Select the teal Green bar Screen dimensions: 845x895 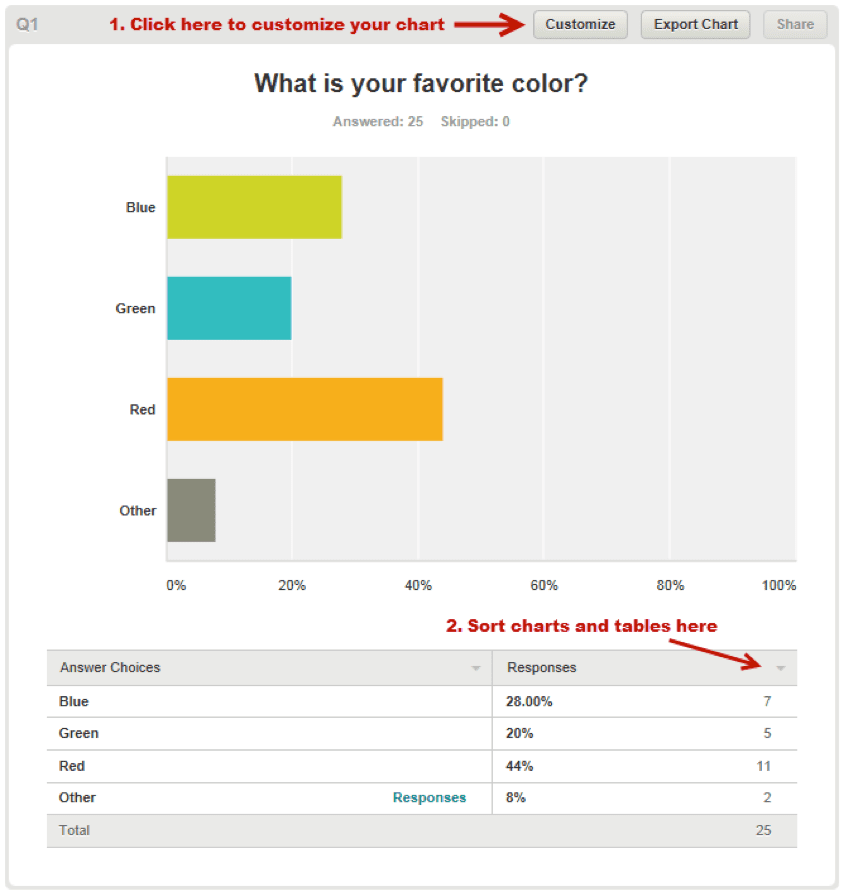click(x=230, y=308)
